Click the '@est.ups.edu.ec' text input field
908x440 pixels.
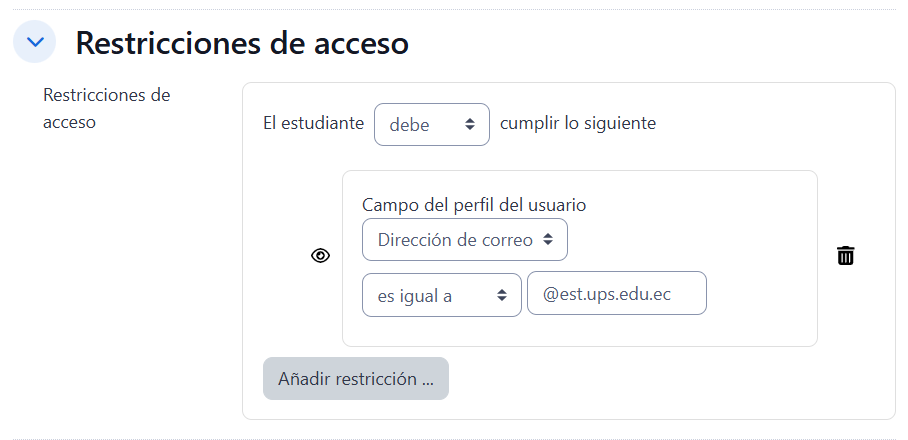pos(616,294)
